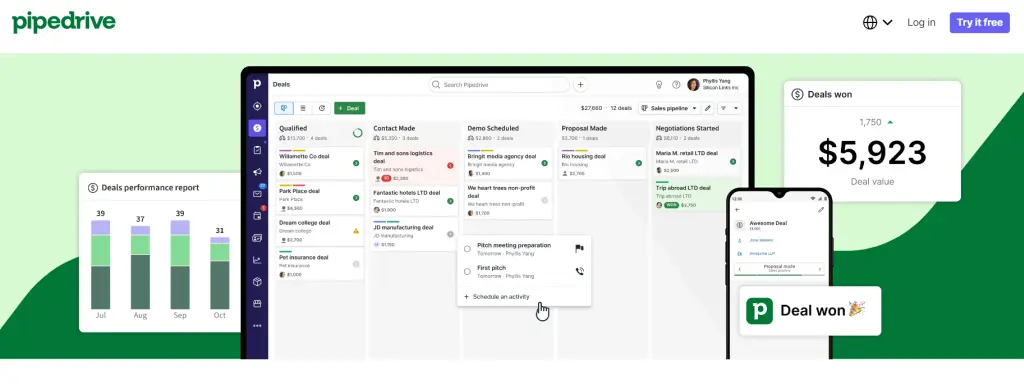Open the Activities calendar icon in the sidebar
The width and height of the screenshot is (1024, 384).
(257, 216)
